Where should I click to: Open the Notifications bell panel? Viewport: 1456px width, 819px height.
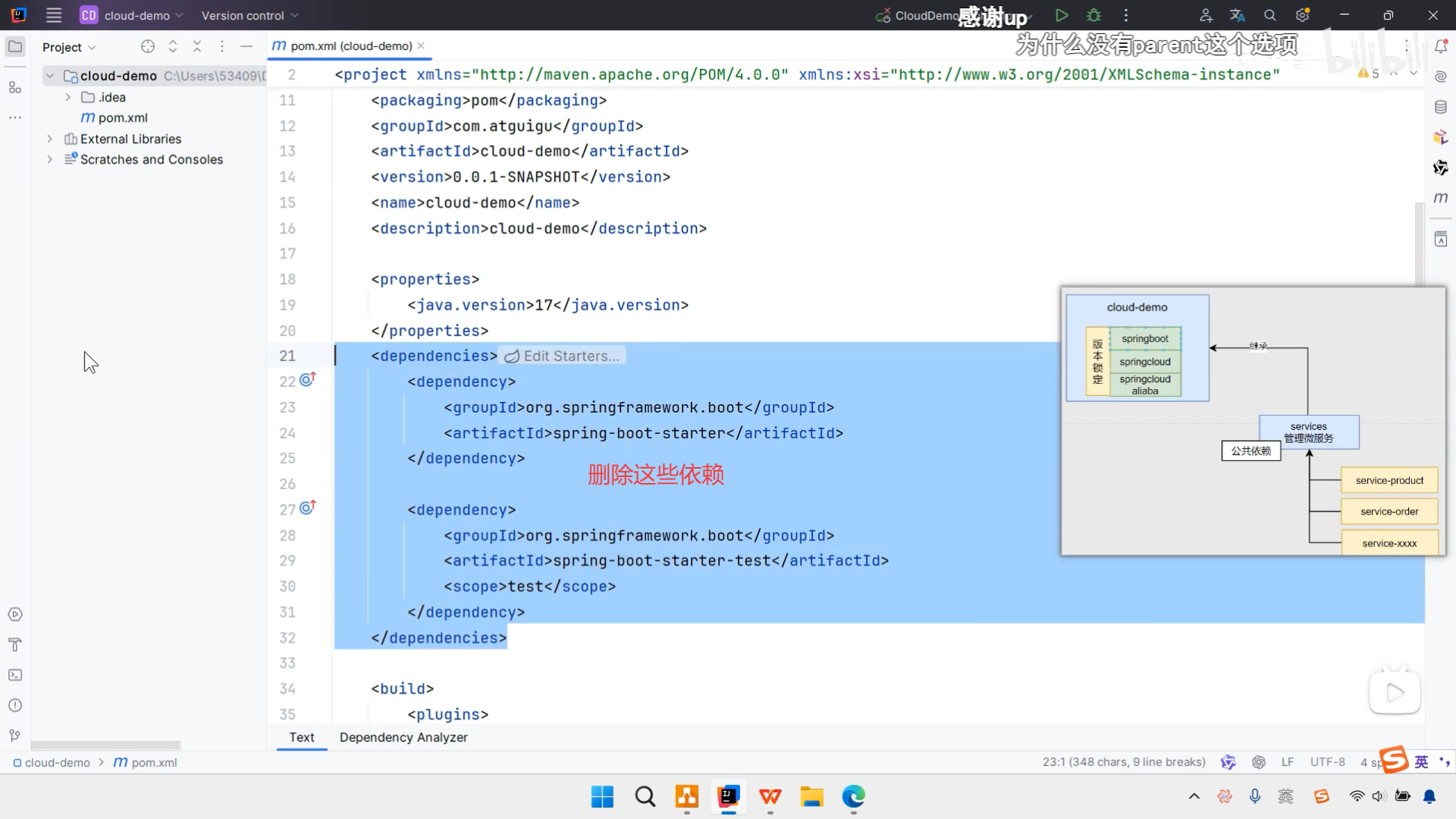pos(1441,47)
